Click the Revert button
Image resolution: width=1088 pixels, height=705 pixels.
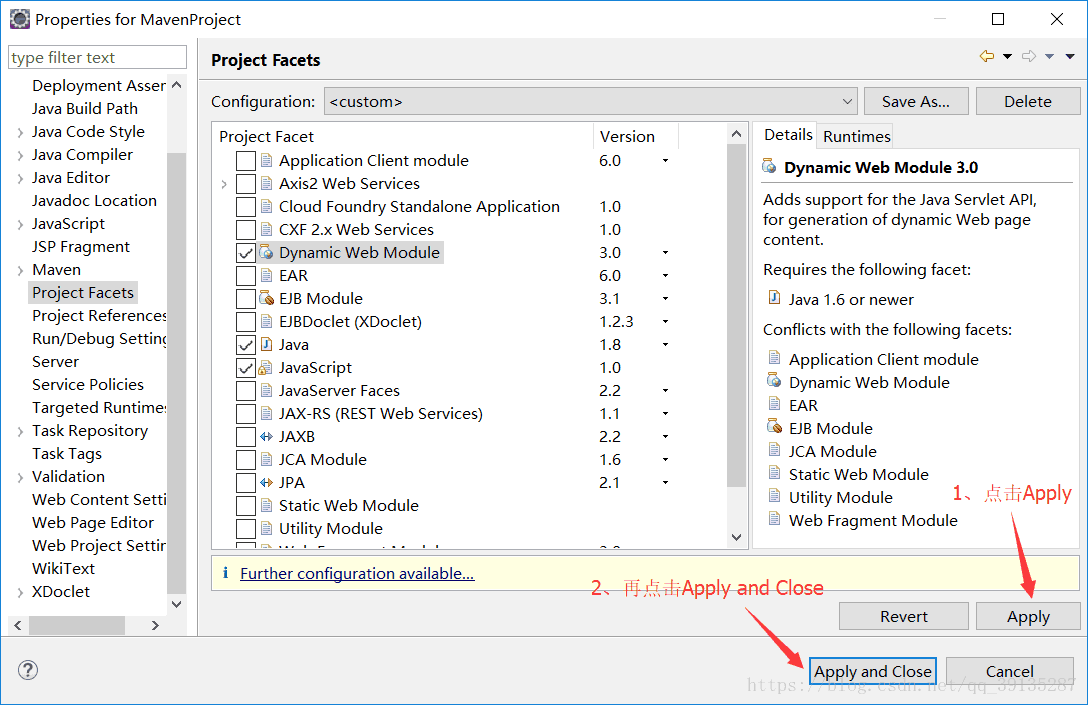pos(903,616)
